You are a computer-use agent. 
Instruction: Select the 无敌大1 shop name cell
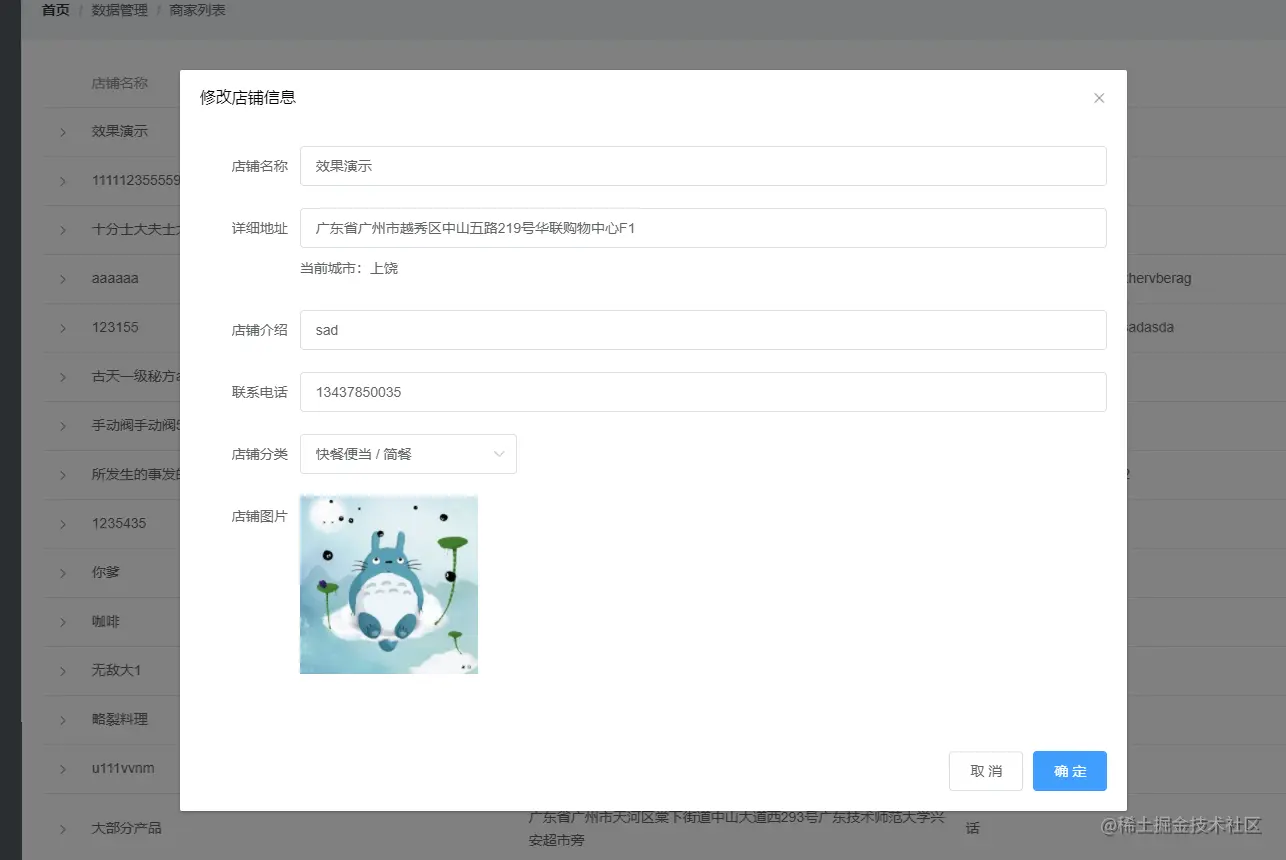coord(116,670)
